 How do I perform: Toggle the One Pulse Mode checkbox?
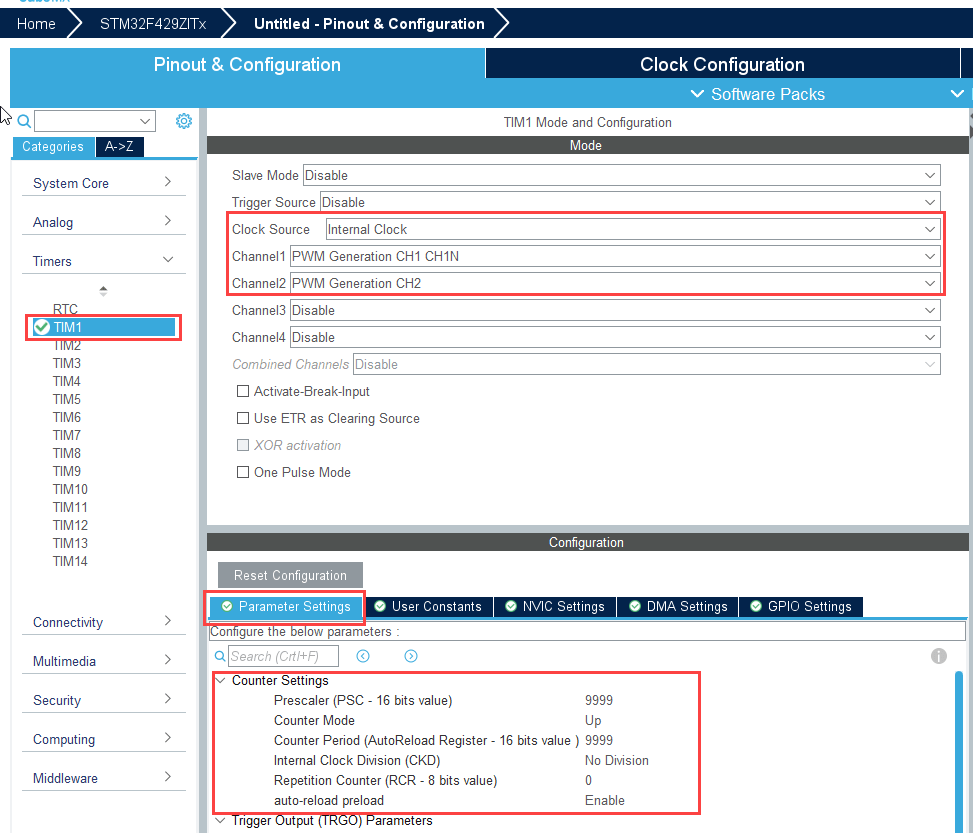tap(243, 473)
